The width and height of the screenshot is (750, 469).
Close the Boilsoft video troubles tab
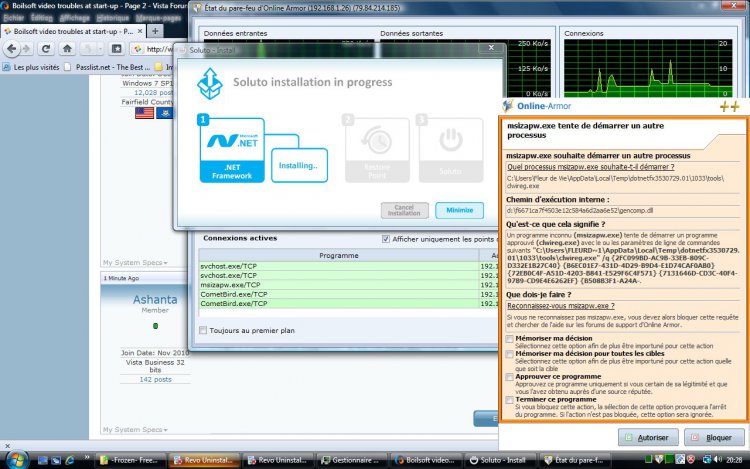pos(140,31)
